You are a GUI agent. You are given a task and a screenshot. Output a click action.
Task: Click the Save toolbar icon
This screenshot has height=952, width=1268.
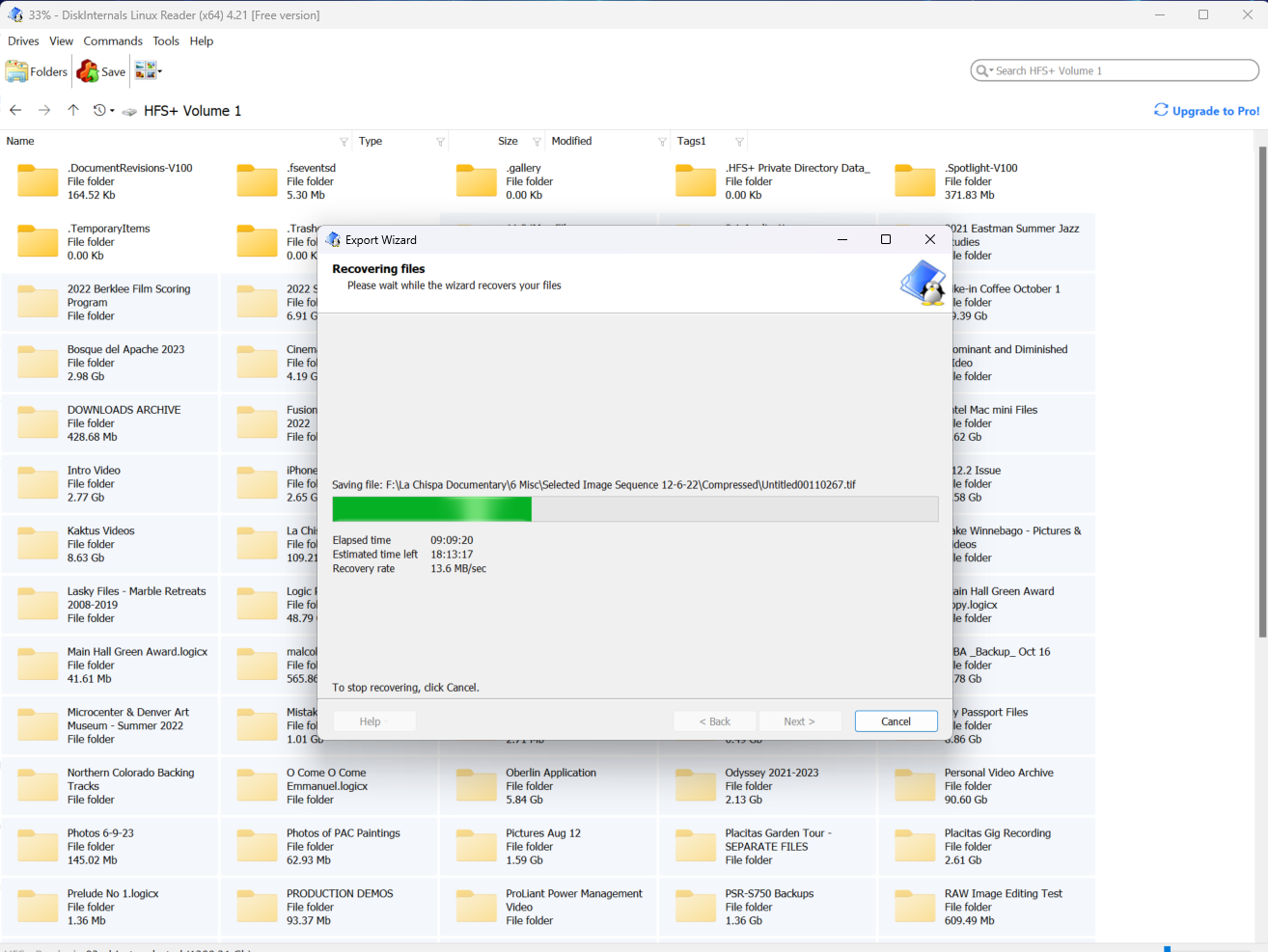[101, 71]
